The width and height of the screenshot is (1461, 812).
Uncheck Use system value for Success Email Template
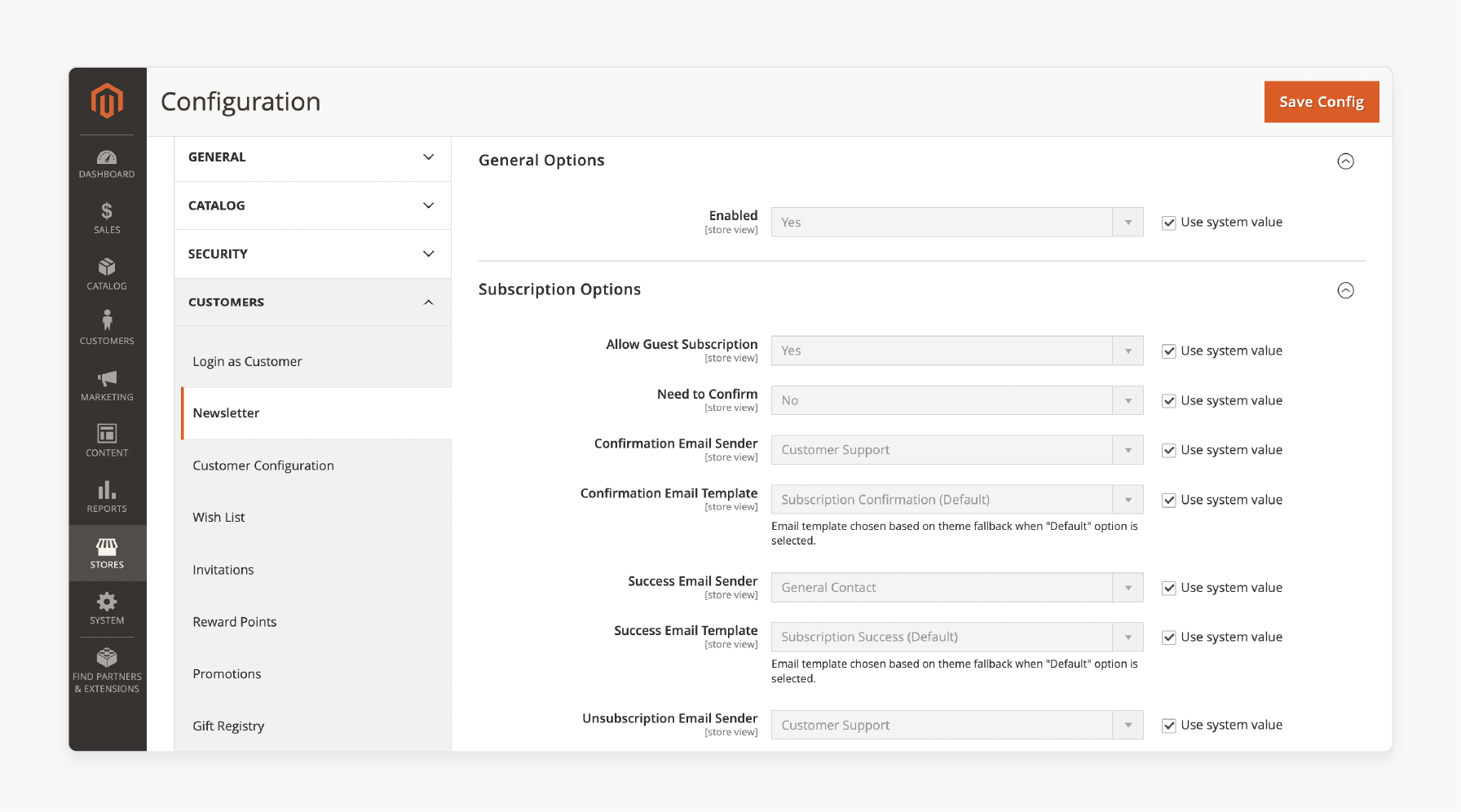coord(1168,638)
